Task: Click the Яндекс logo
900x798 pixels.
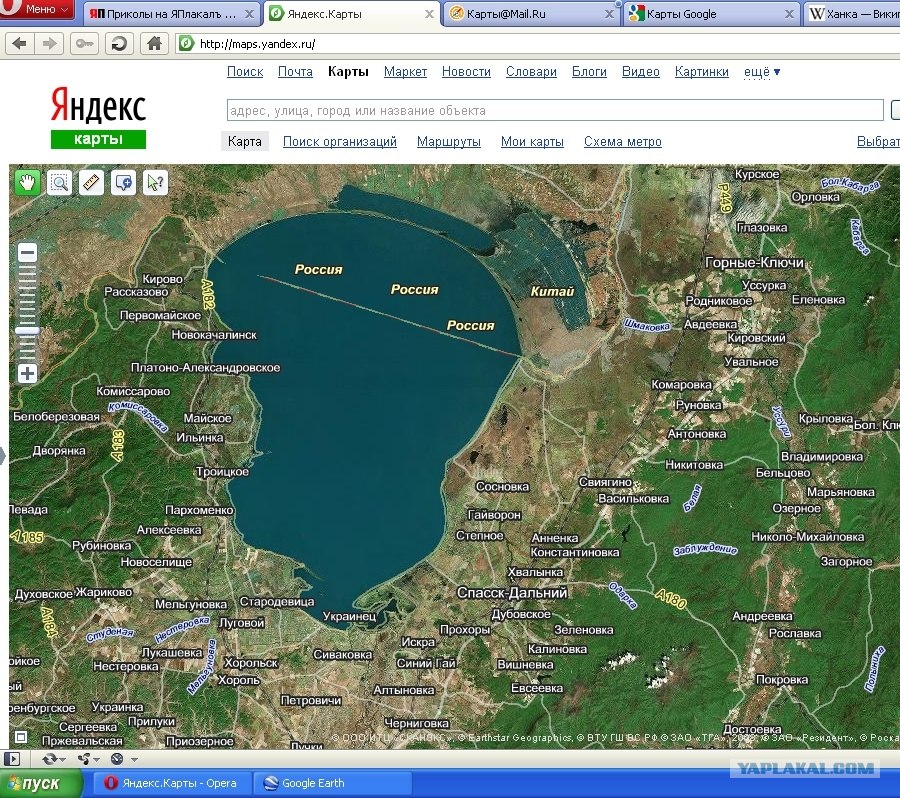Action: click(98, 106)
